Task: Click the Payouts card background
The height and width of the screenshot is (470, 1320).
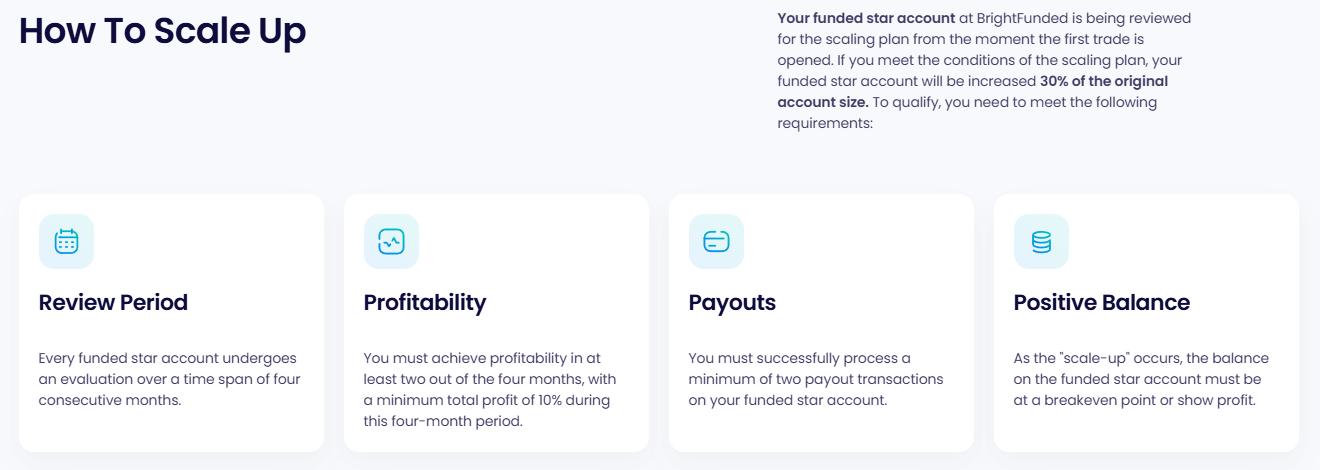Action: (x=821, y=323)
